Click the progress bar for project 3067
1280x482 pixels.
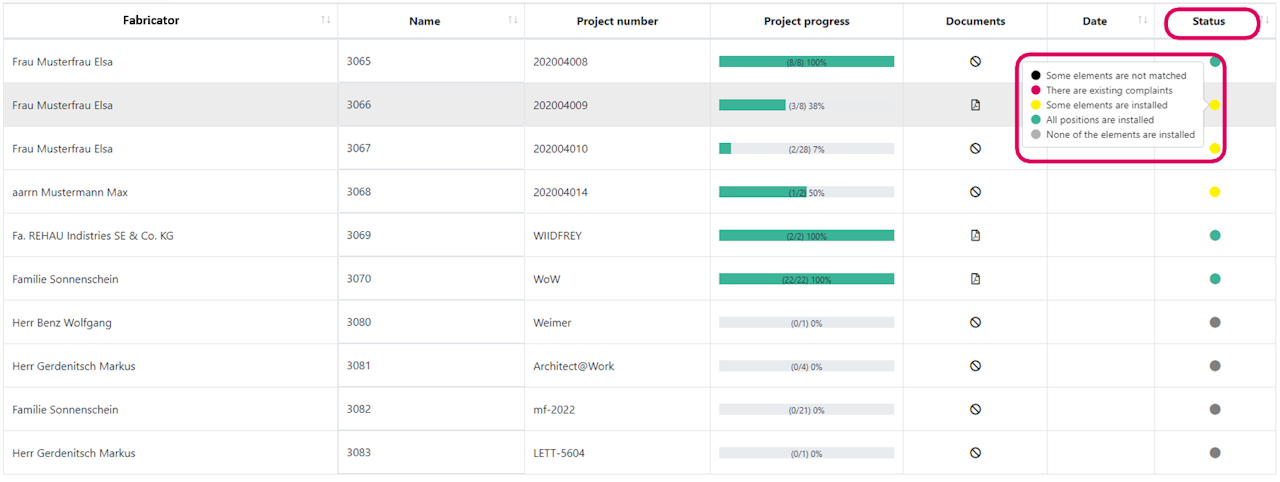click(806, 149)
